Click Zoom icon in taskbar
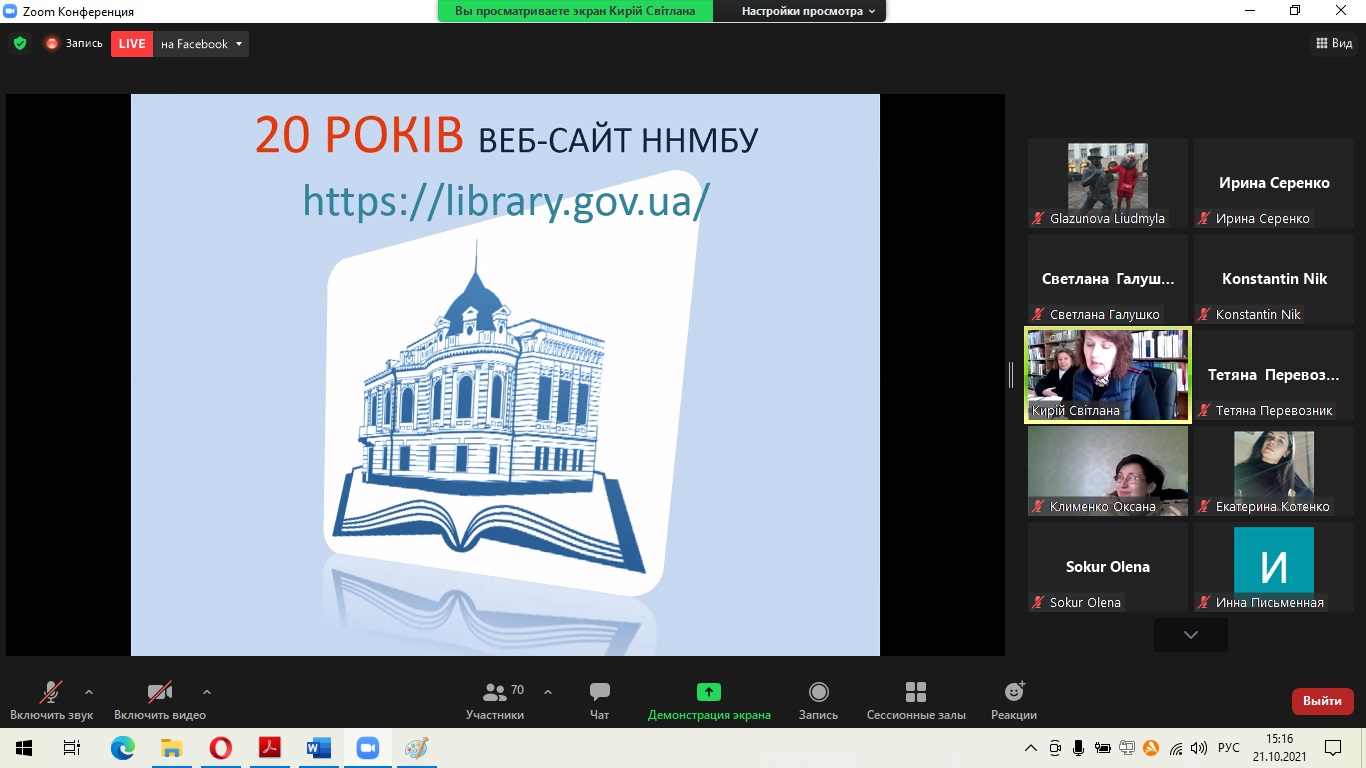 click(x=367, y=748)
